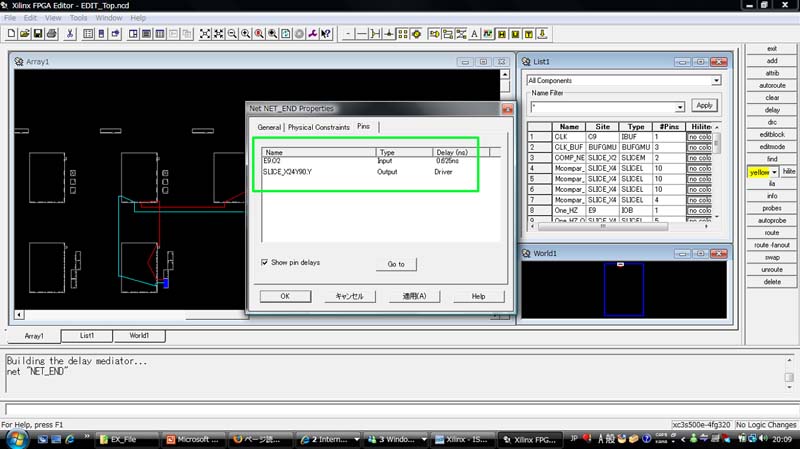This screenshot has width=800, height=449.
Task: Click the Zoom In magnifier with plus
Action: 245,34
